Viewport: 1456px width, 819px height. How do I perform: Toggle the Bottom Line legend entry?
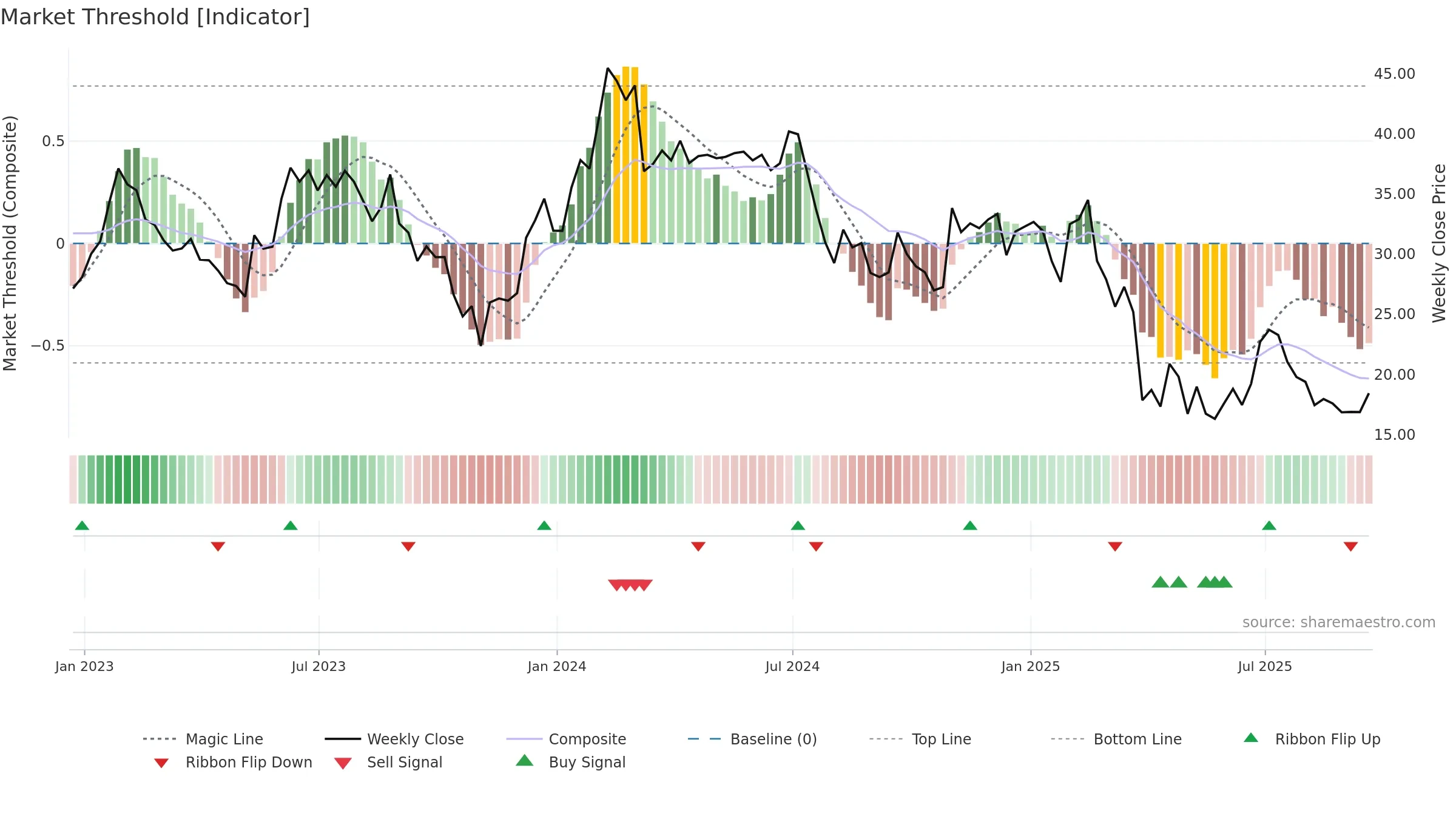pyautogui.click(x=1116, y=739)
